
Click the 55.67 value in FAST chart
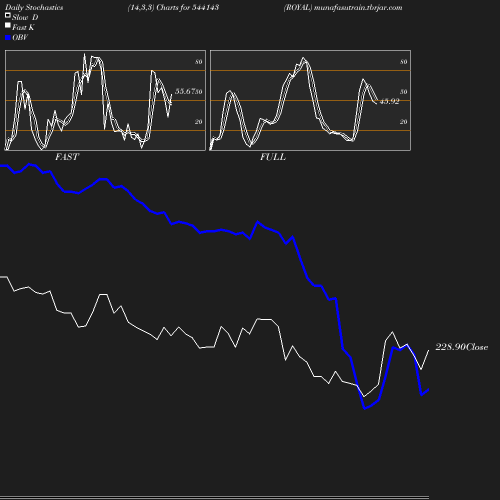click(185, 91)
